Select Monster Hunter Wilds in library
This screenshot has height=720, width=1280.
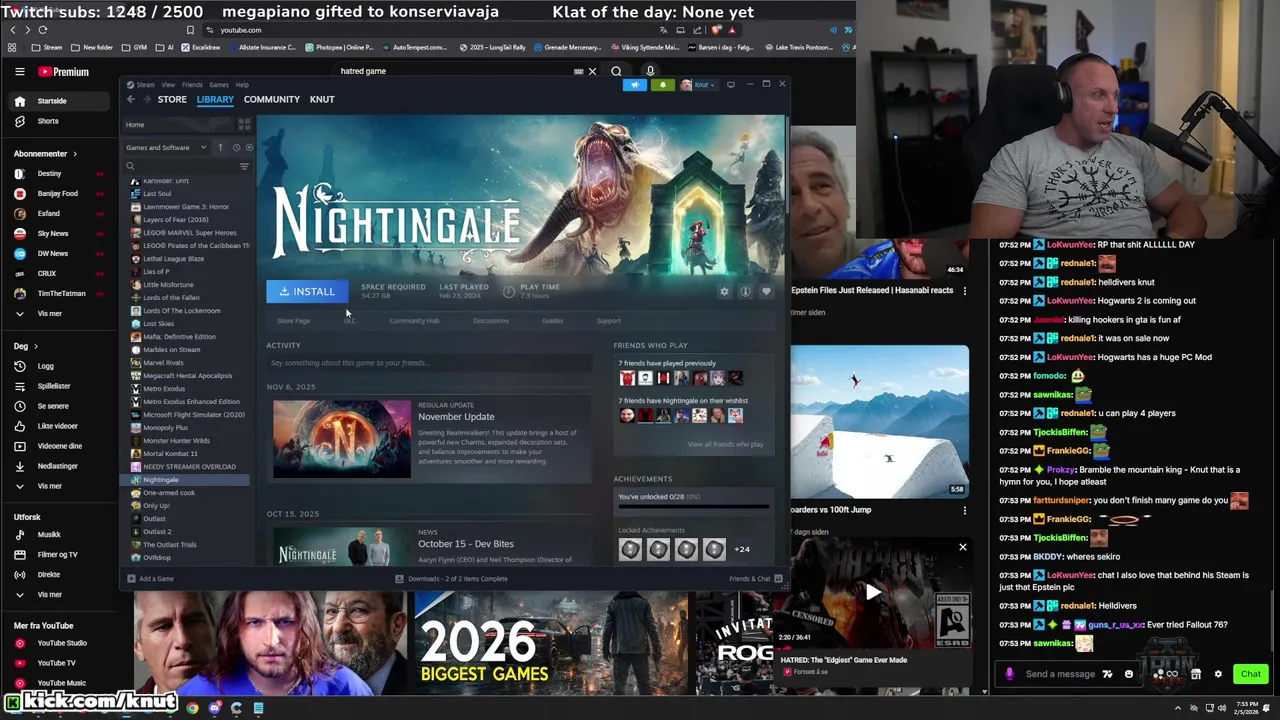(176, 441)
